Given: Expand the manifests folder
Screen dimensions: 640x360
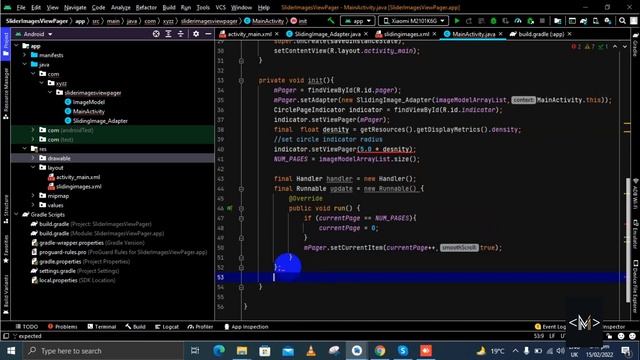Looking at the screenshot, I should tap(24, 55).
